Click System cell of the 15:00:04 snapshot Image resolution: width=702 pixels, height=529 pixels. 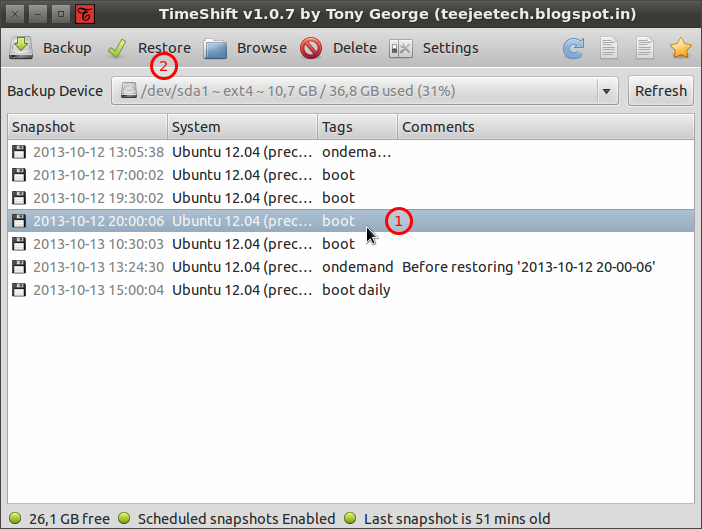[x=242, y=290]
